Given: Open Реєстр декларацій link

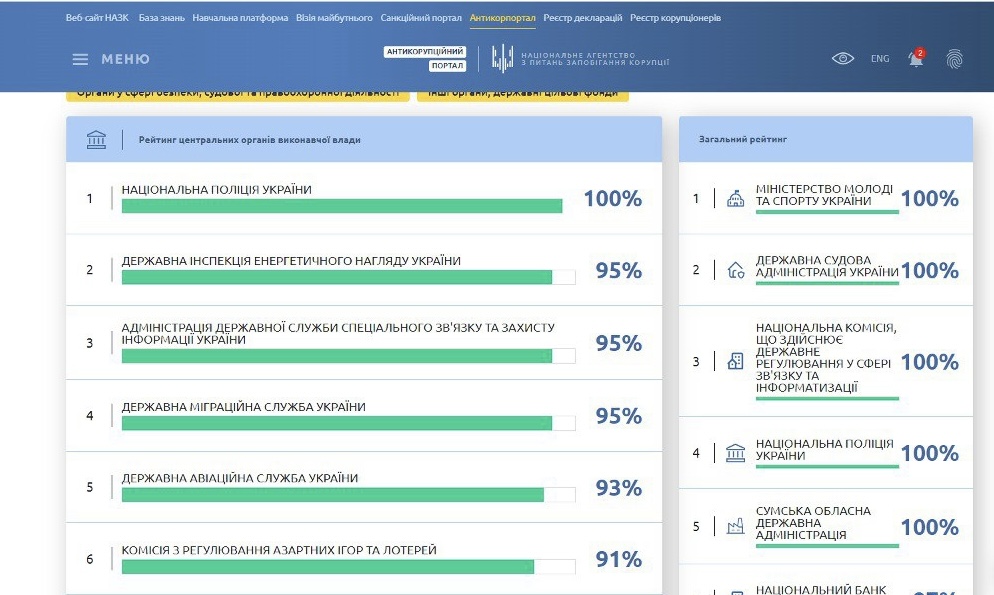Looking at the screenshot, I should click(583, 18).
